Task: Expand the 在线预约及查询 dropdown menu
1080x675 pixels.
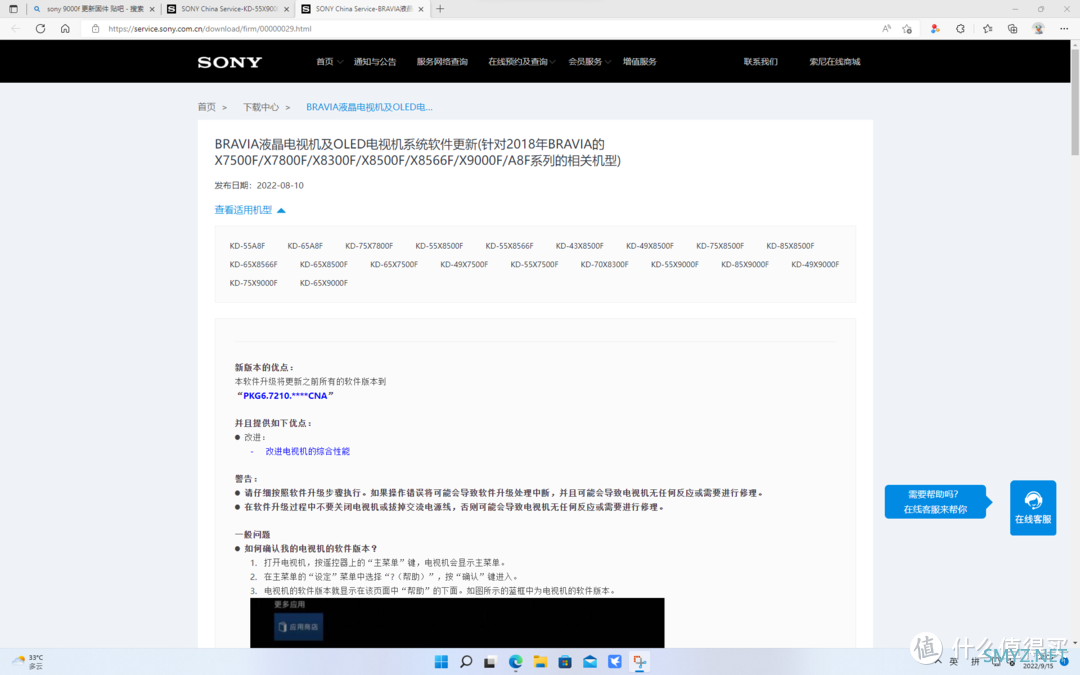Action: click(521, 62)
